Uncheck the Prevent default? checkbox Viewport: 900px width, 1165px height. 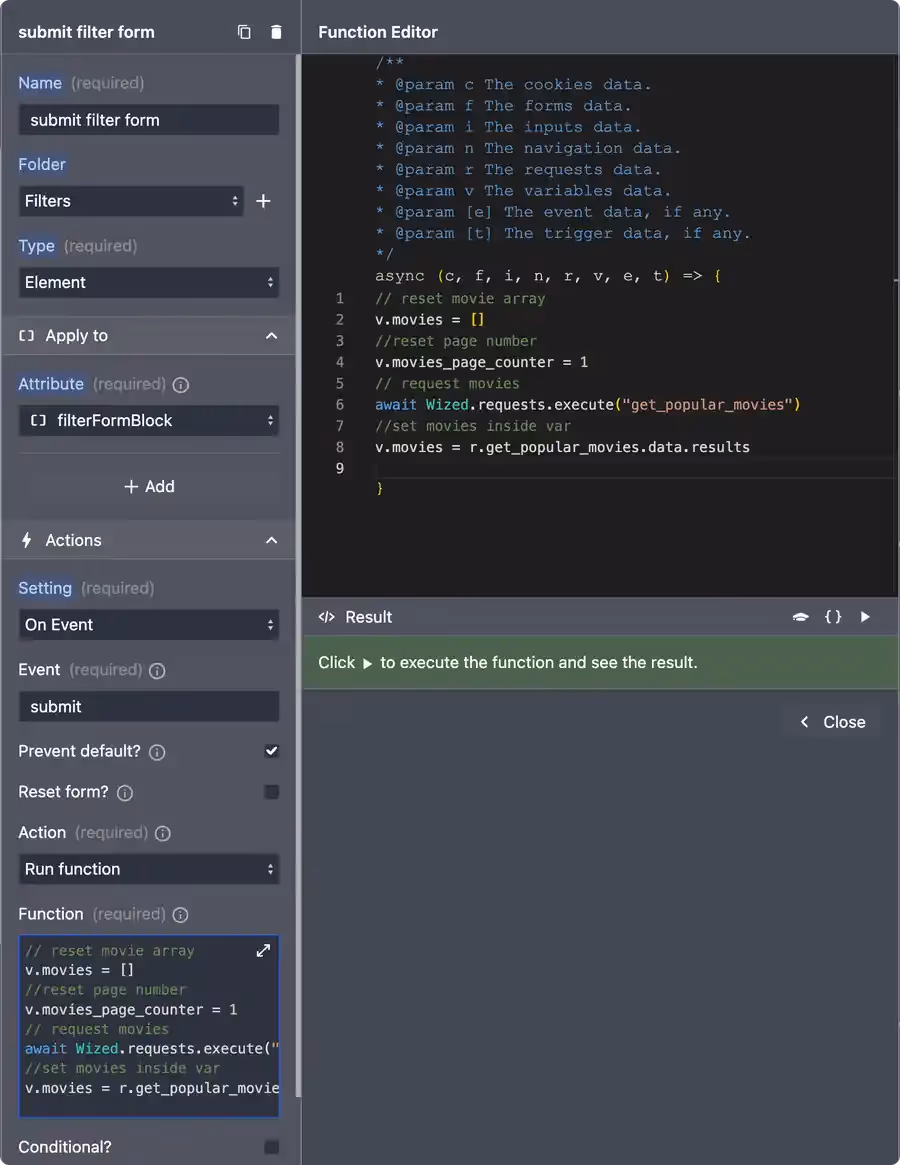[272, 752]
